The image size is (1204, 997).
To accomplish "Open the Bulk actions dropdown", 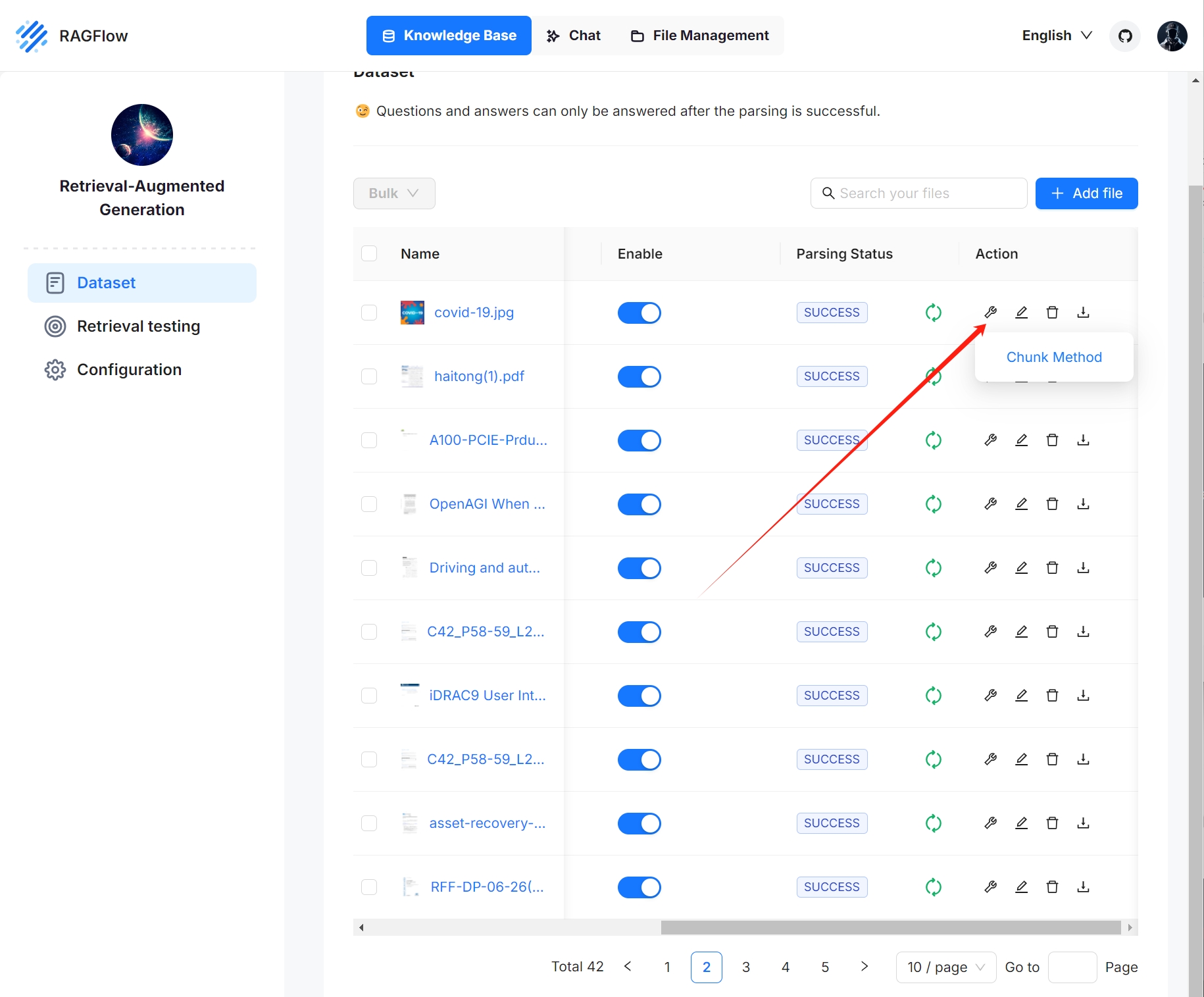I will click(393, 193).
